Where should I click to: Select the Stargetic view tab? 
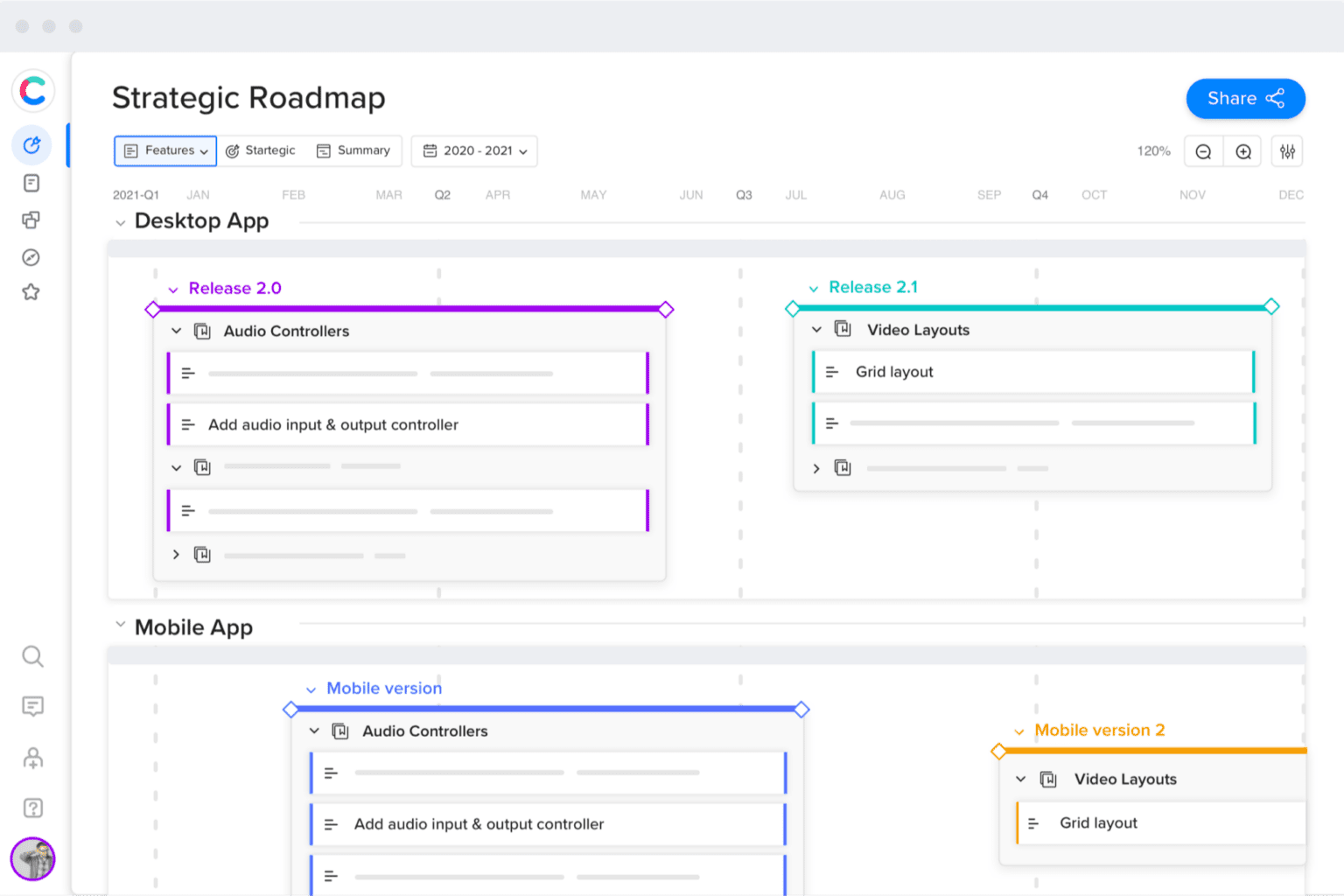click(x=261, y=150)
